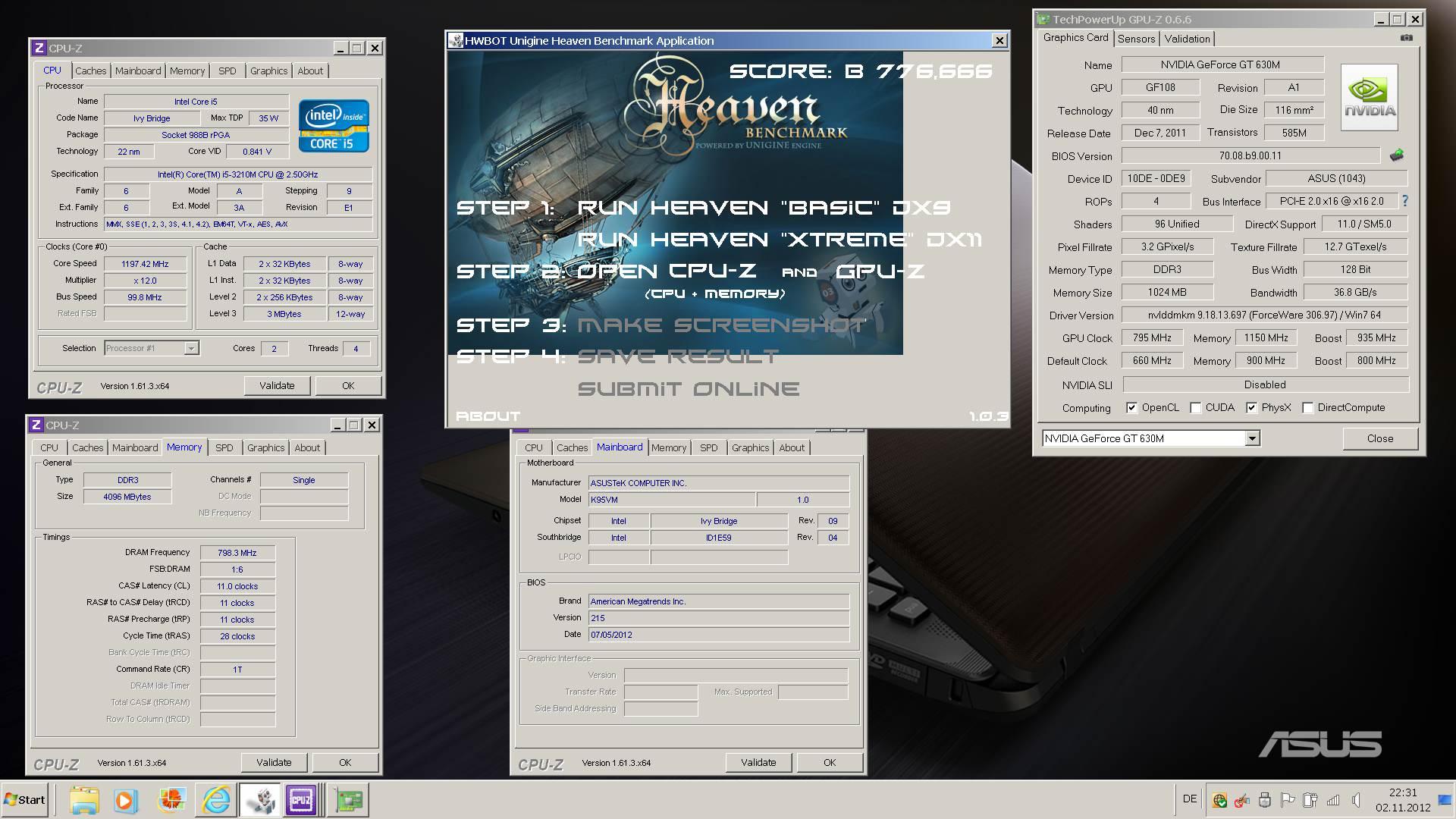Viewport: 1456px width, 819px height.
Task: Toggle the PhysX checkbox in GPU-Z
Action: (1251, 408)
